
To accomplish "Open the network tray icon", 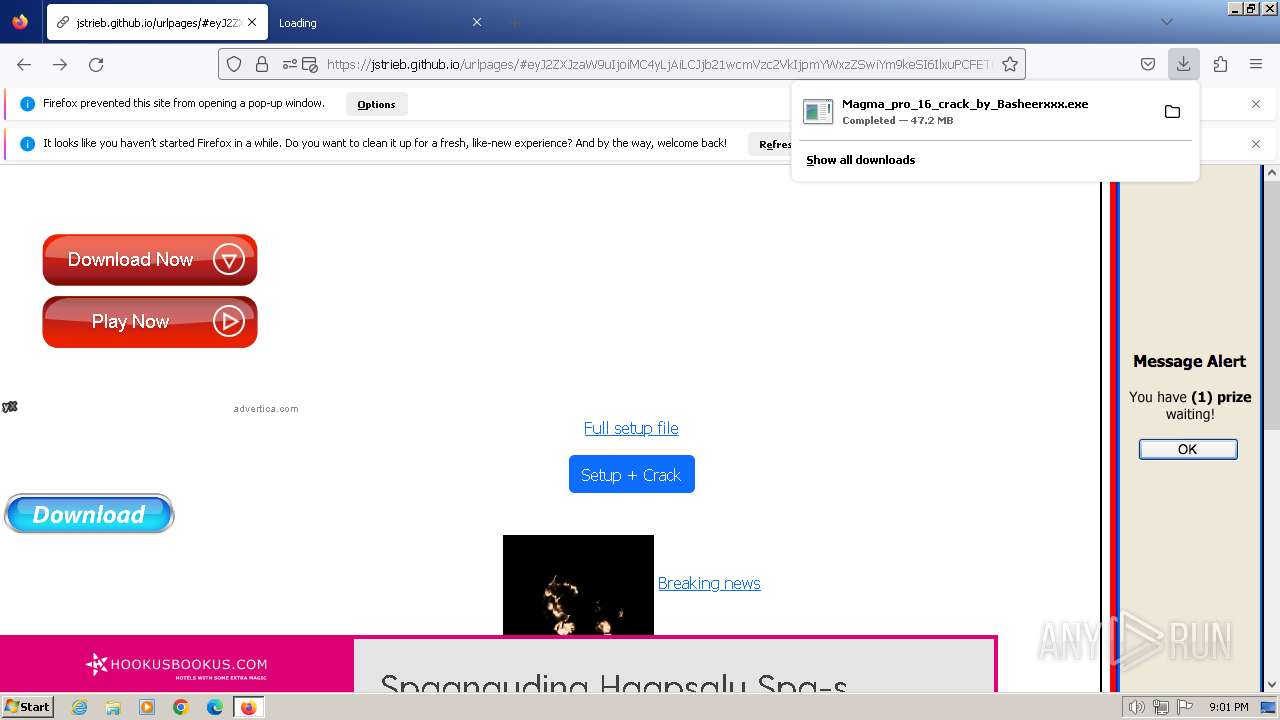I will [1160, 707].
